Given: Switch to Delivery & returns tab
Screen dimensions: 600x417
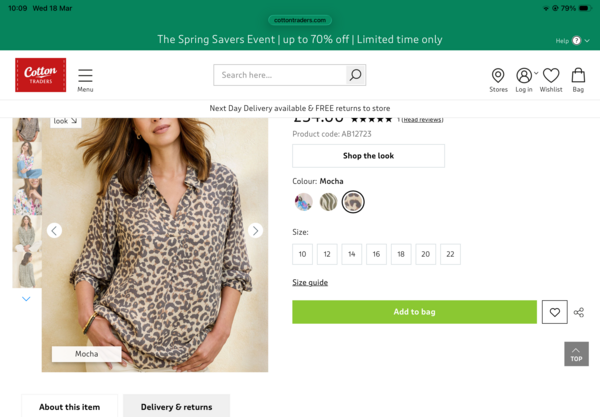Looking at the screenshot, I should click(176, 406).
